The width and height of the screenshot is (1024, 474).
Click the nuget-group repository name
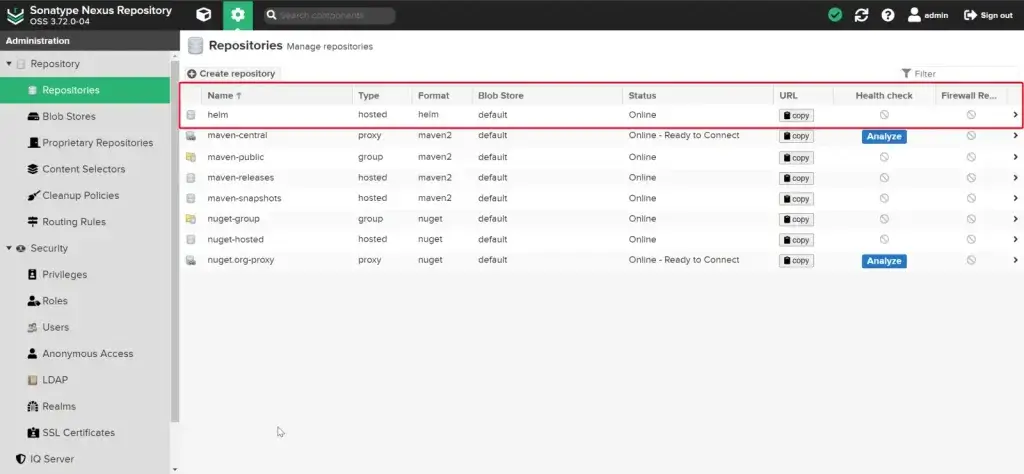(x=234, y=219)
